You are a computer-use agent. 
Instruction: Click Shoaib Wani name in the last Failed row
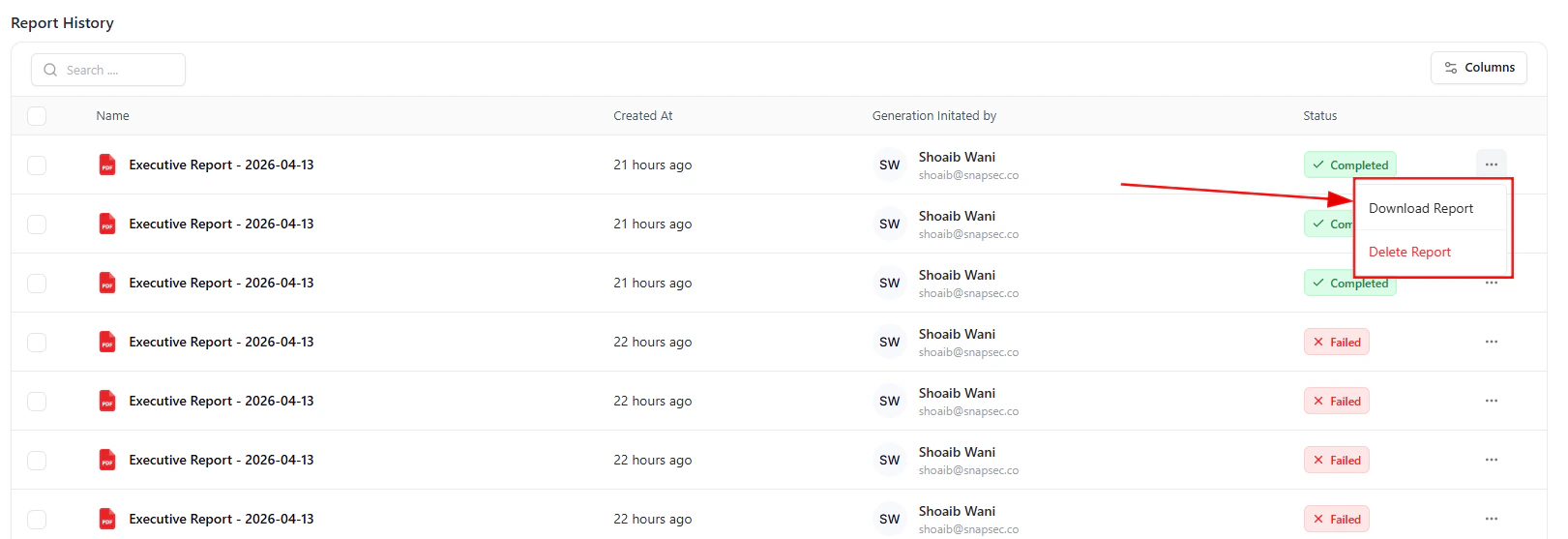coord(957,511)
